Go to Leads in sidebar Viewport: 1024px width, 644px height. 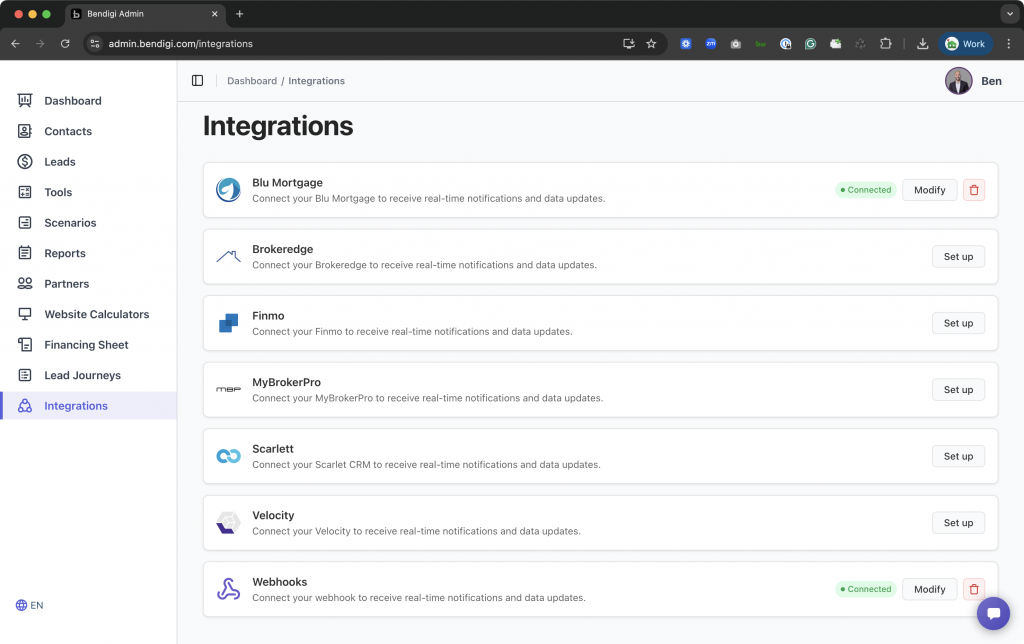pyautogui.click(x=60, y=162)
